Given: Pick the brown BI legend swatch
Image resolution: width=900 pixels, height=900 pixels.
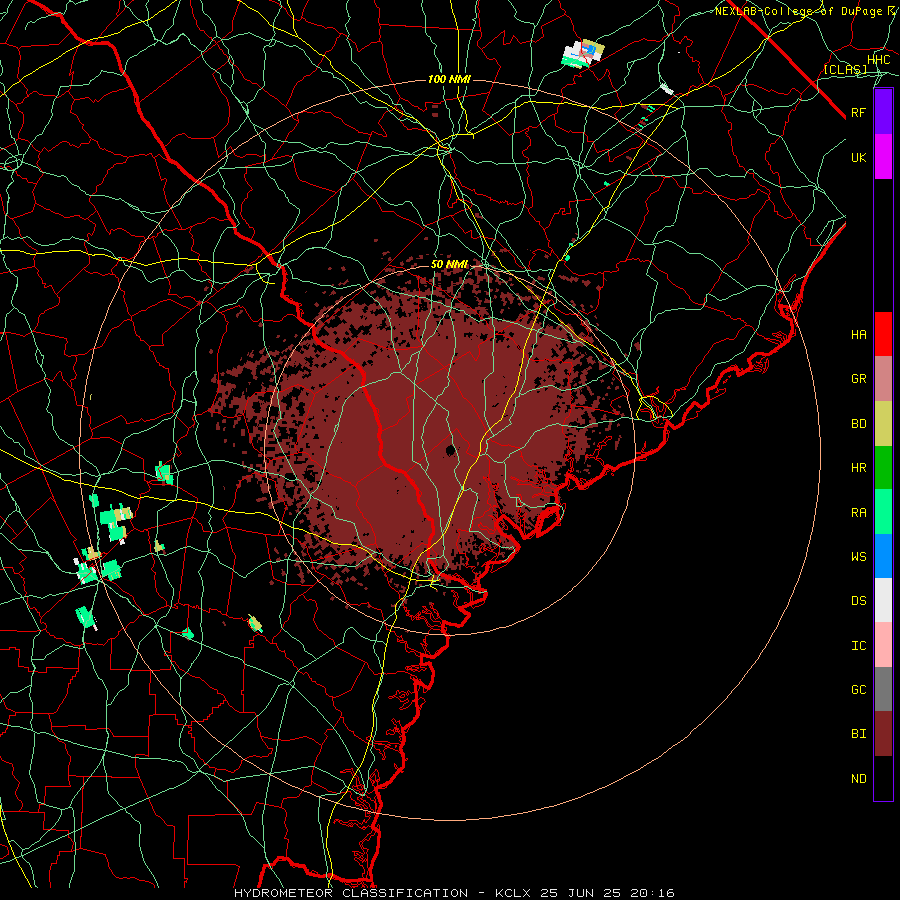Looking at the screenshot, I should 883,734.
